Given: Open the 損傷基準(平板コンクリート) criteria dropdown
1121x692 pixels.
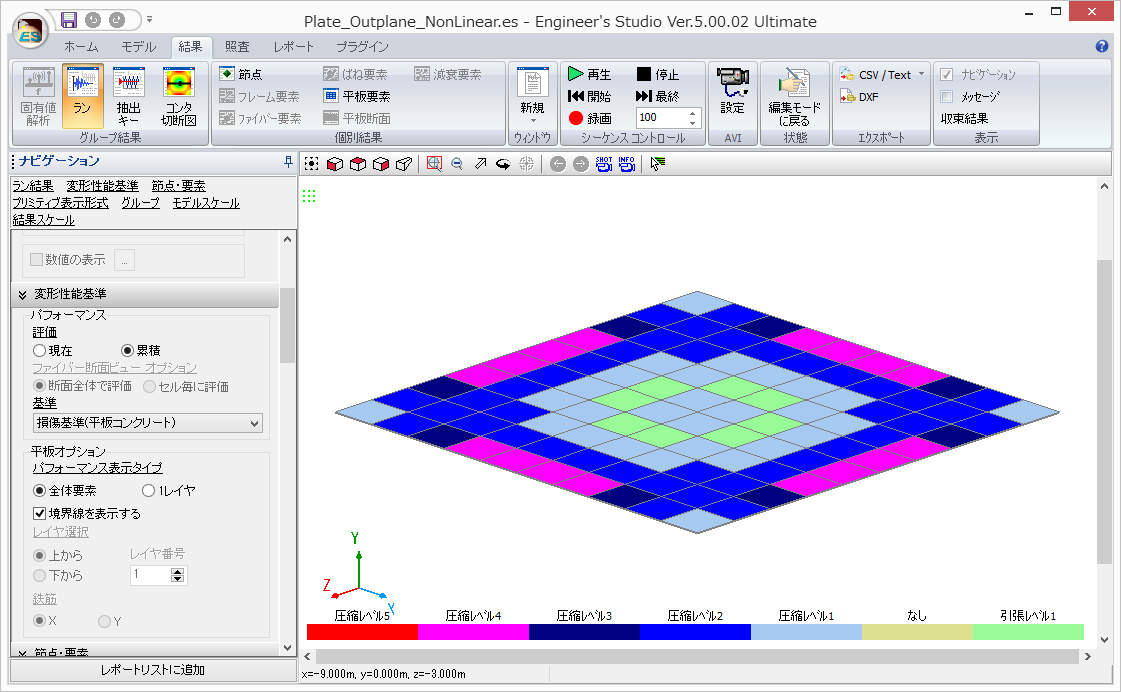Looking at the screenshot, I should click(148, 423).
